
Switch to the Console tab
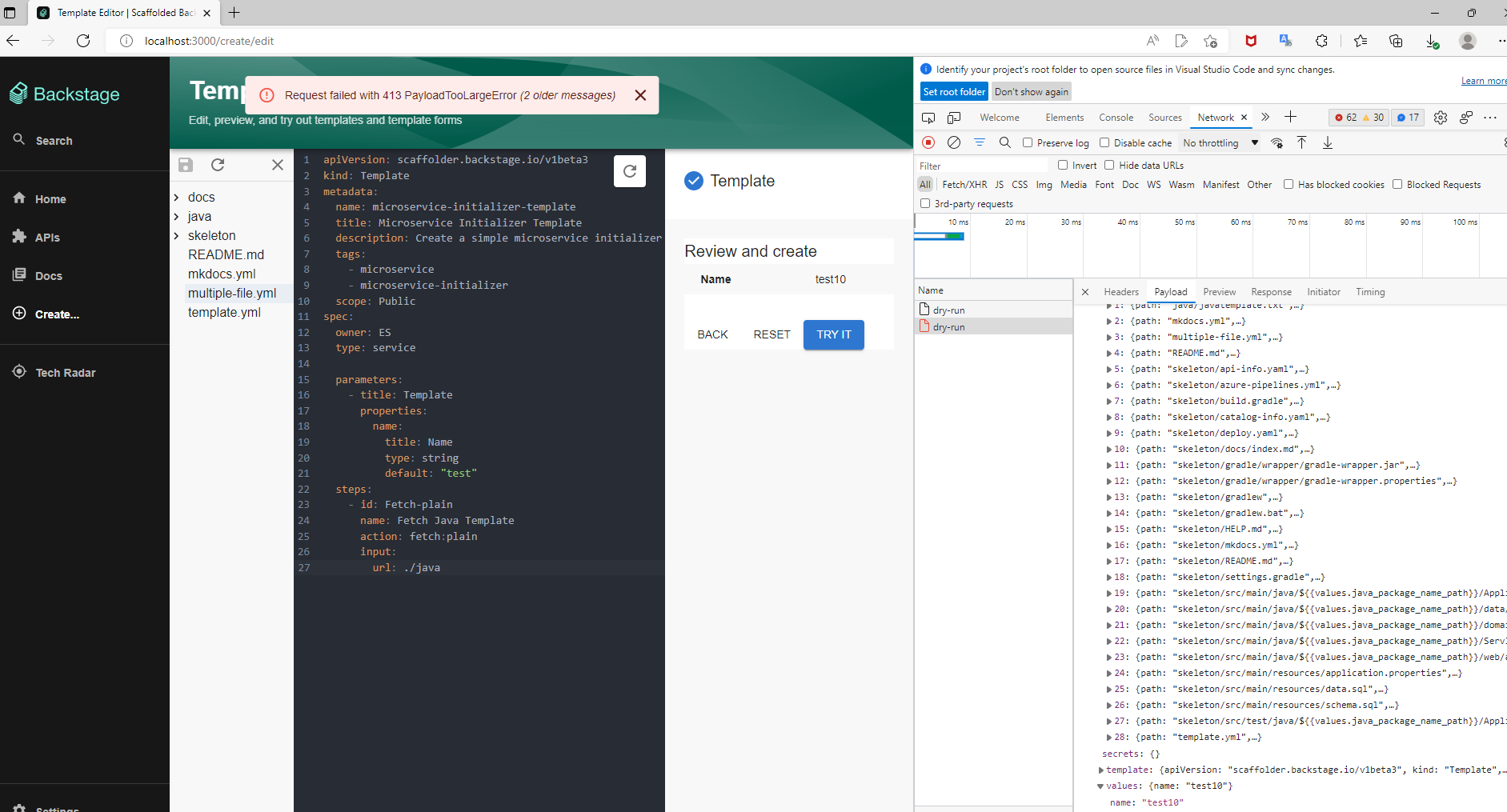tap(1116, 118)
